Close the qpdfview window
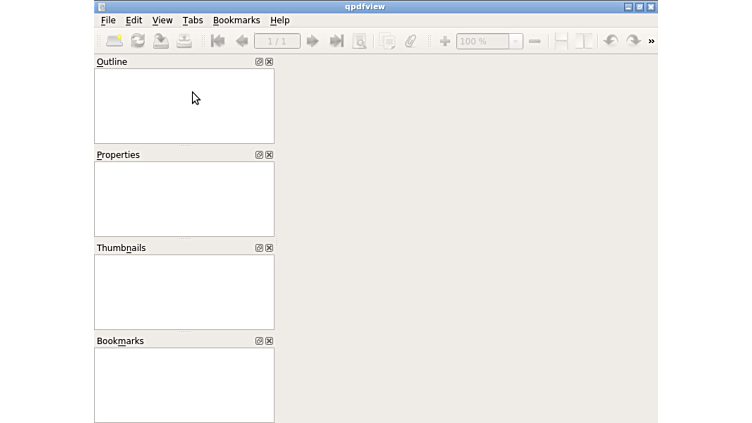This screenshot has height=423, width=752. pyautogui.click(x=651, y=7)
